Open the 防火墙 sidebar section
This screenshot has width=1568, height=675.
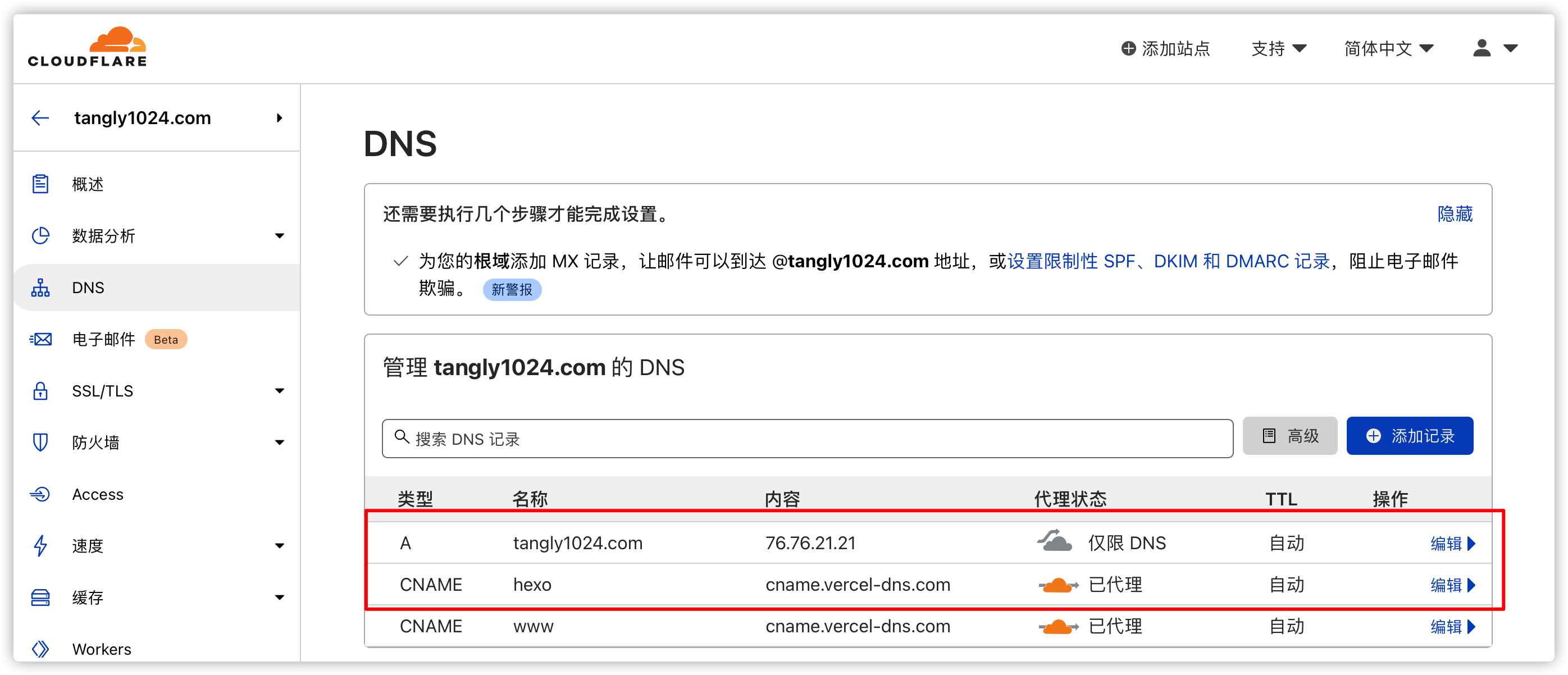click(95, 443)
